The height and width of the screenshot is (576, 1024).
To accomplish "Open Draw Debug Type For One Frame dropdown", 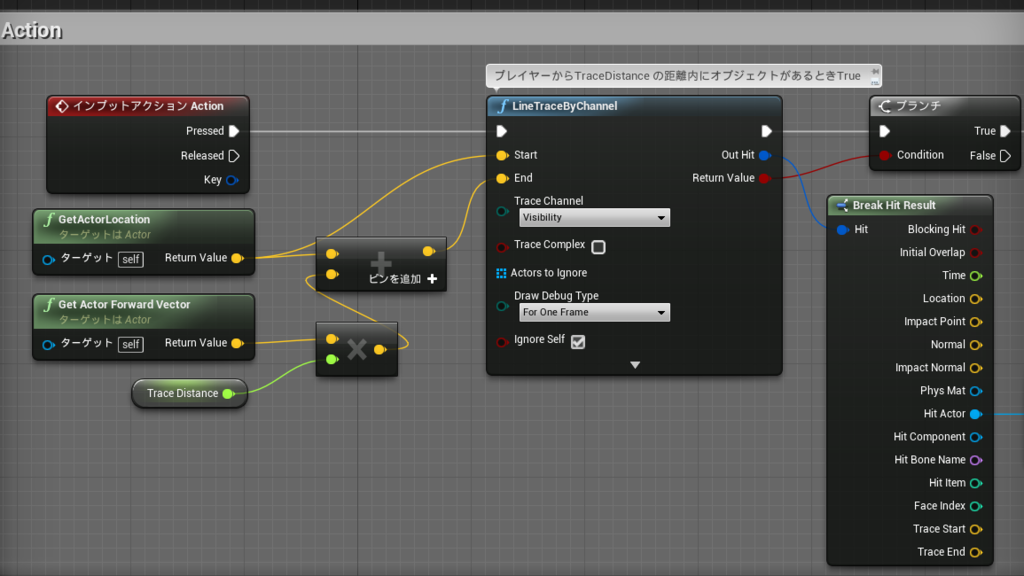I will [594, 312].
